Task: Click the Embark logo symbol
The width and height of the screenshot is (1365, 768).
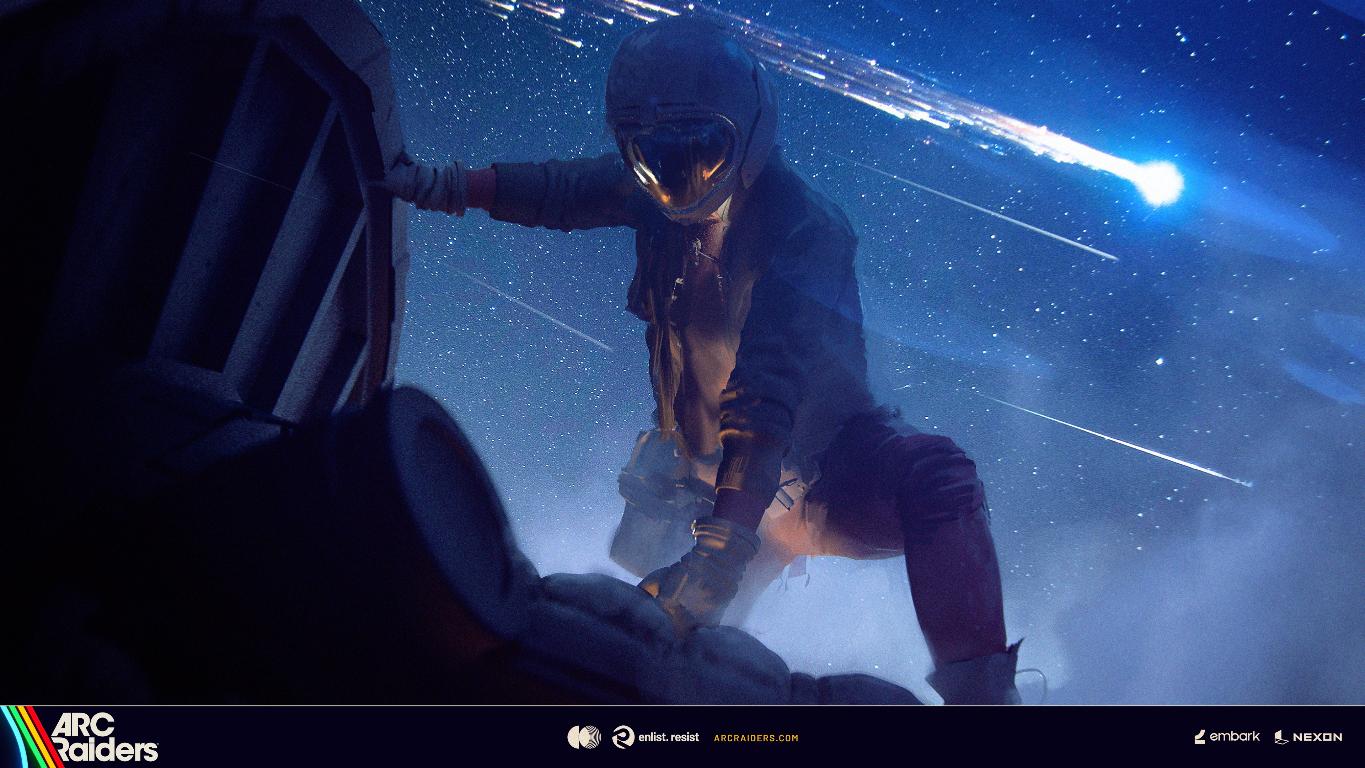Action: pos(1201,737)
